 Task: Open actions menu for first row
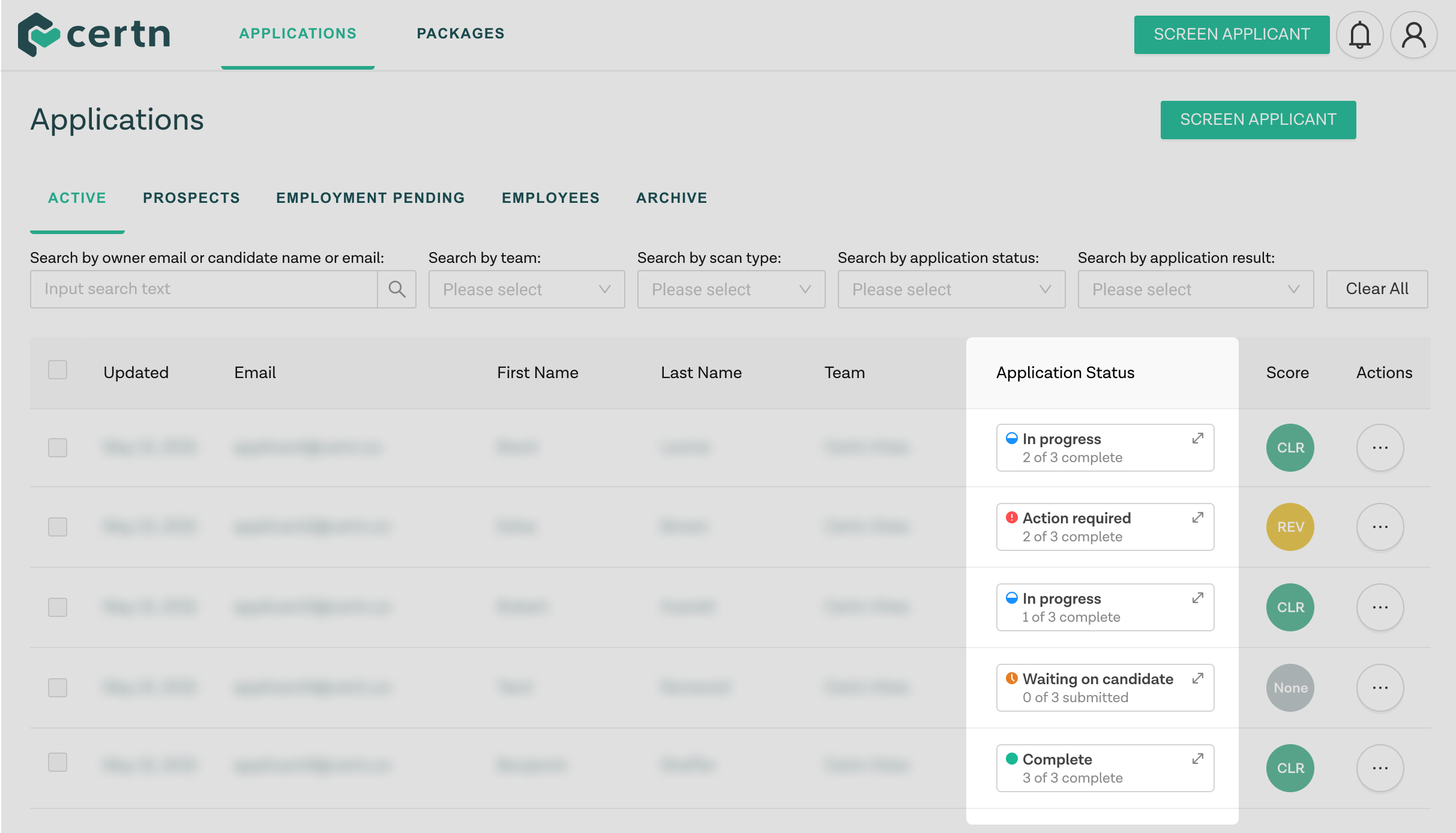tap(1380, 448)
